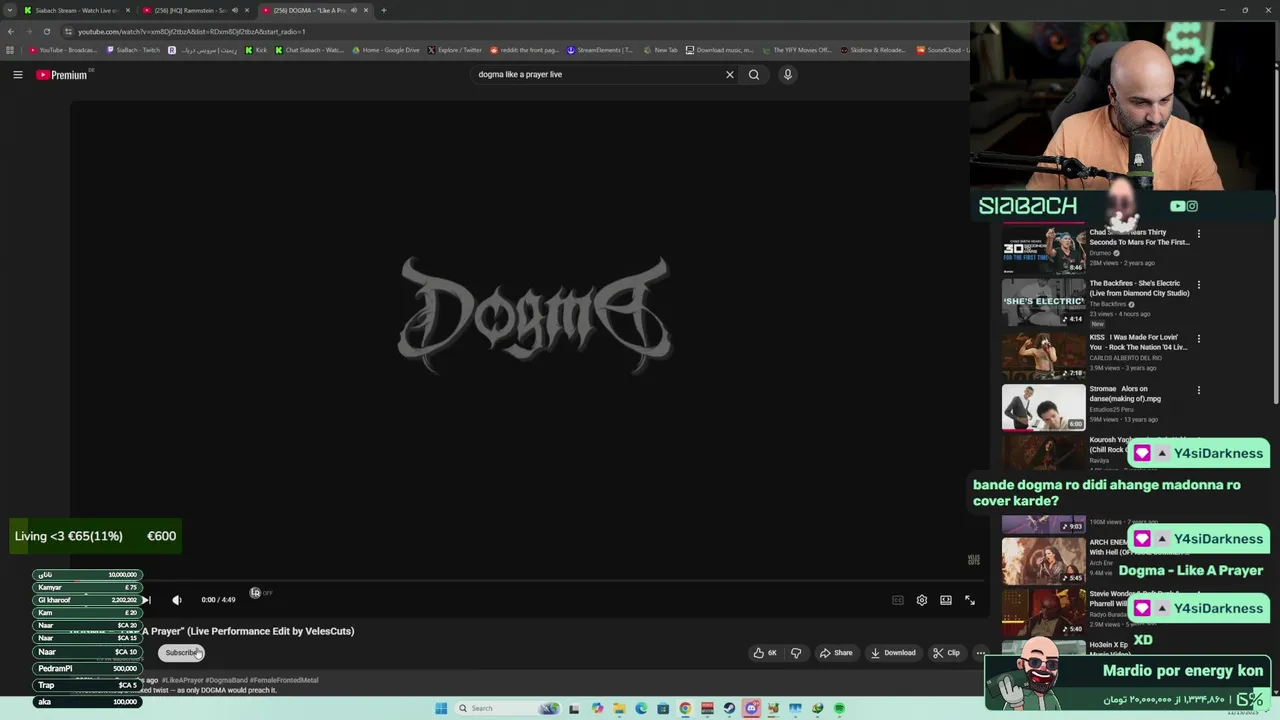
Task: Open the Kick bookmark
Action: tap(257, 50)
